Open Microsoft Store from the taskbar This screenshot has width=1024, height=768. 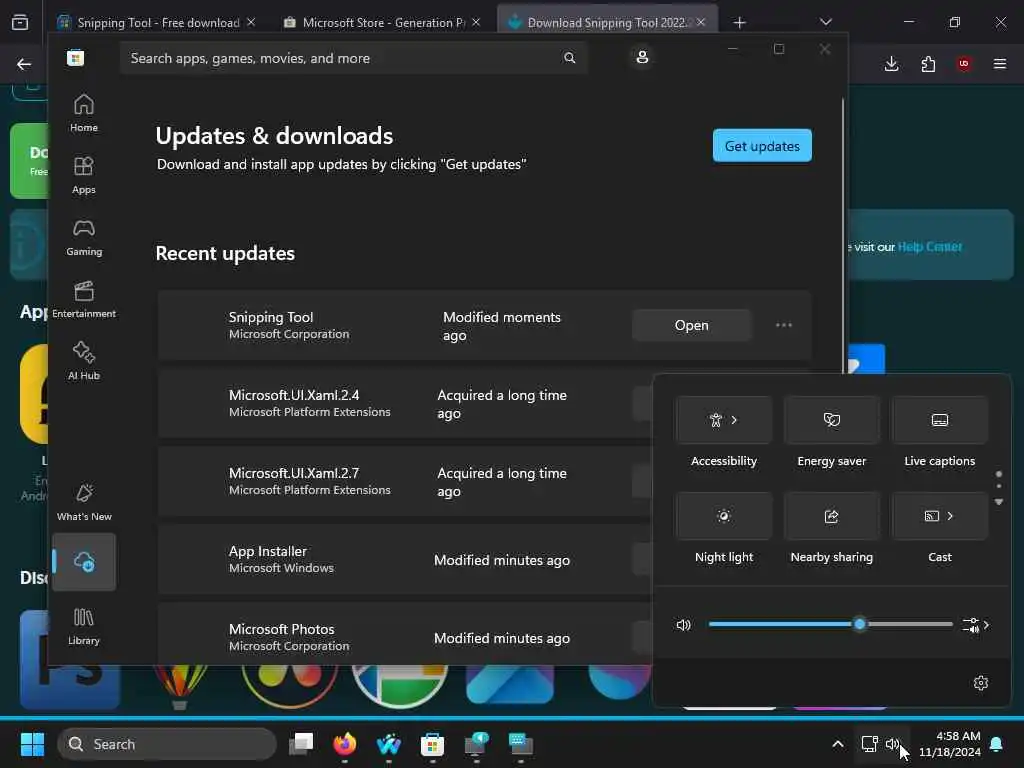click(432, 744)
